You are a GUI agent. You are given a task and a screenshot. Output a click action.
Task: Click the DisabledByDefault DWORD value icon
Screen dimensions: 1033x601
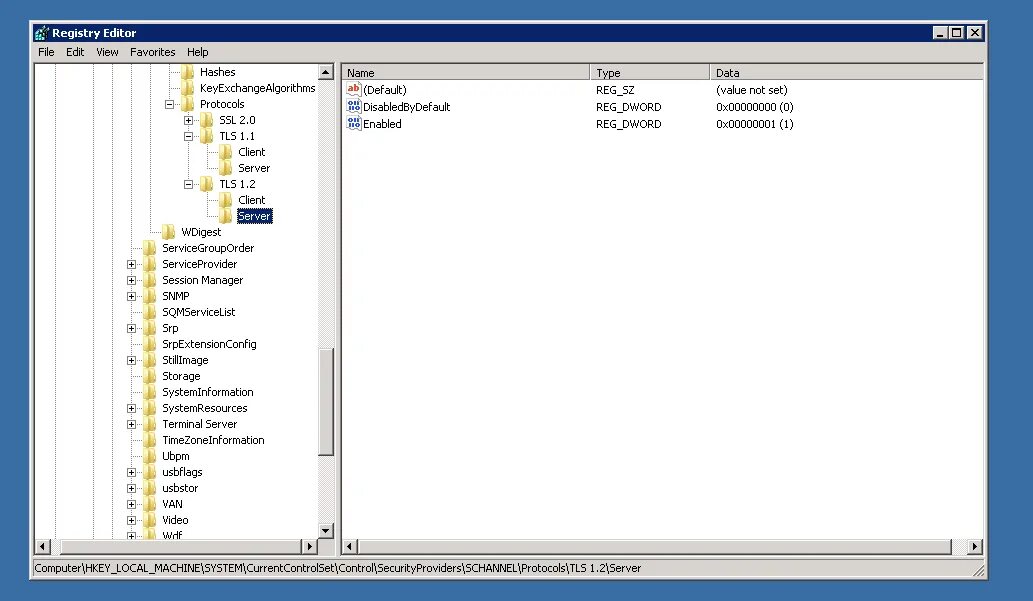(354, 106)
